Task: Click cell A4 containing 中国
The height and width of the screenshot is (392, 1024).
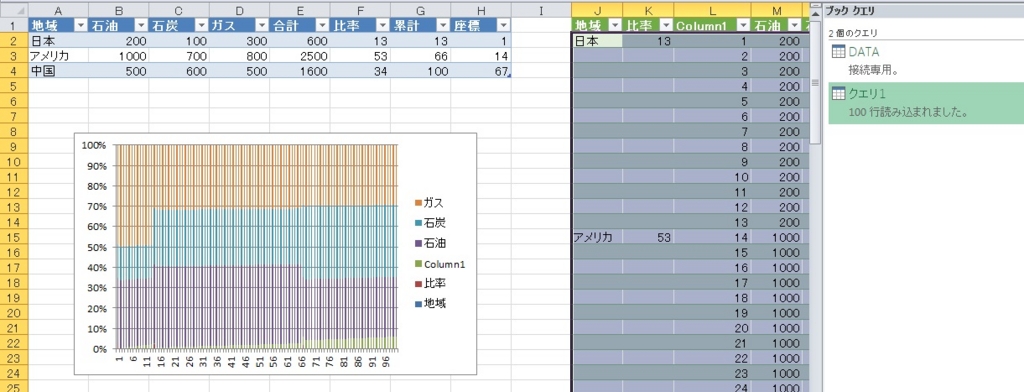Action: 58,71
